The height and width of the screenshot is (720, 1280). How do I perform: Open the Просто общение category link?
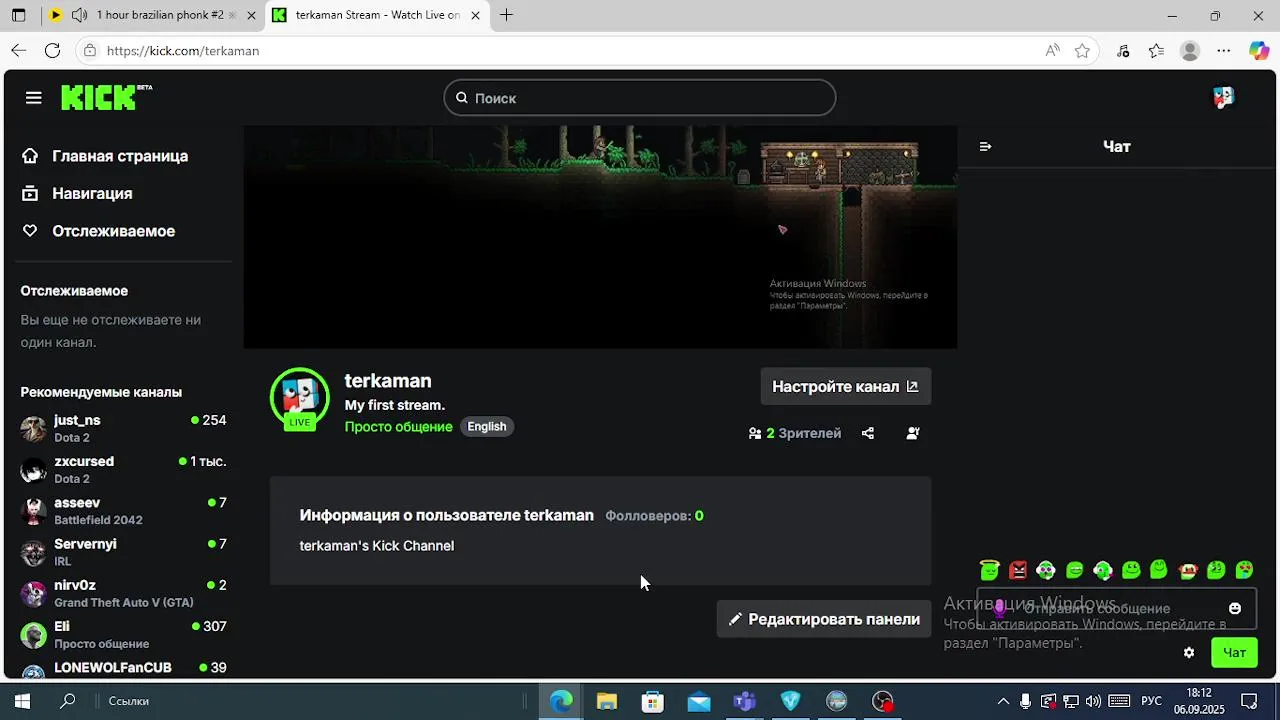point(398,427)
